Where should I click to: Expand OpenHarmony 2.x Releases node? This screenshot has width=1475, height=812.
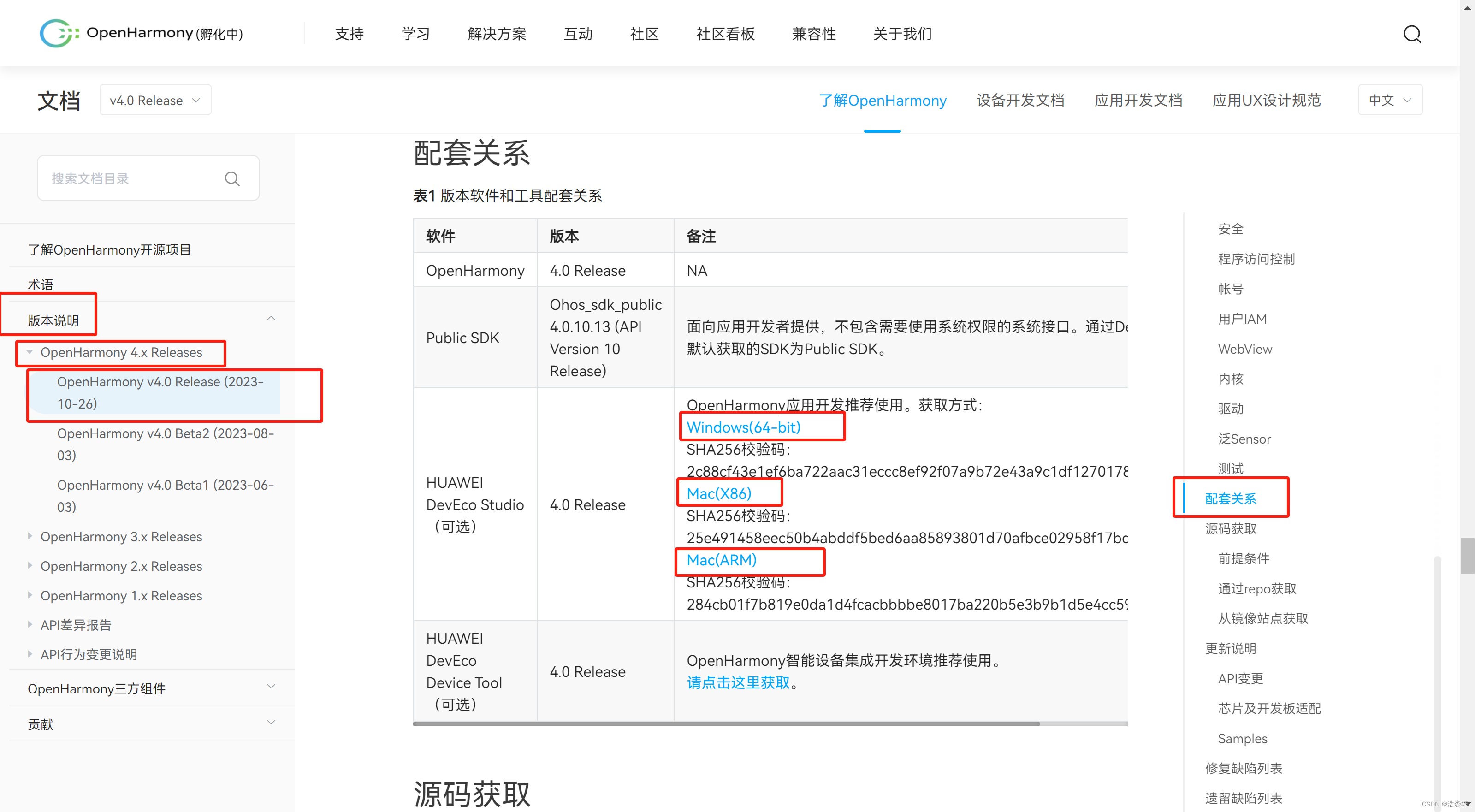pos(30,566)
